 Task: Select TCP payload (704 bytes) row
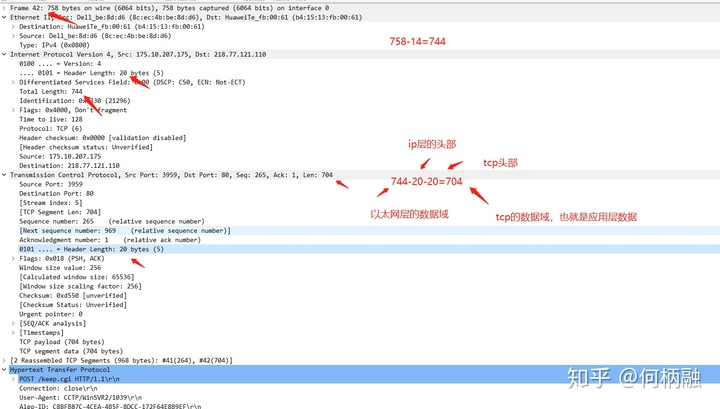62,342
